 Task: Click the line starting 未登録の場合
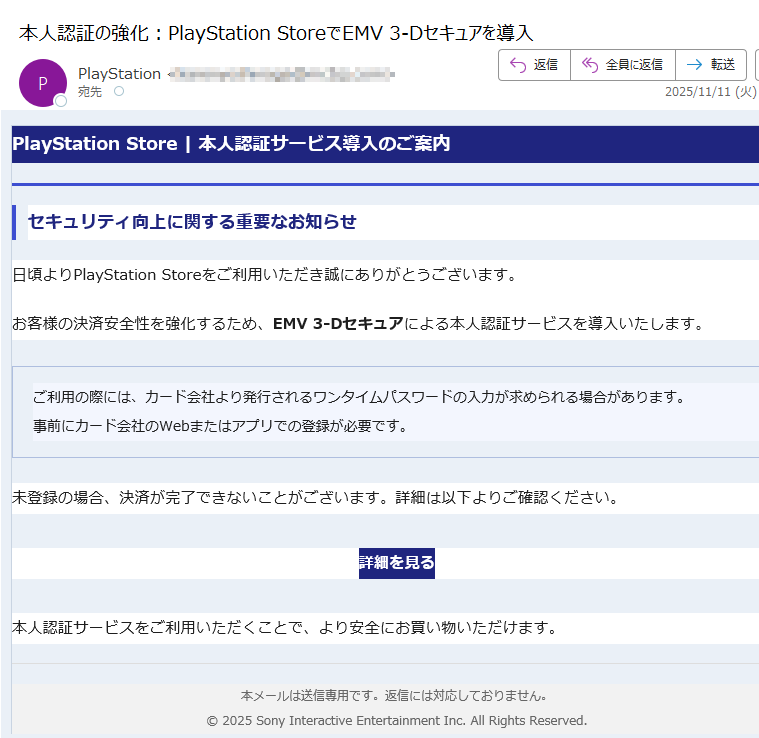coord(315,497)
